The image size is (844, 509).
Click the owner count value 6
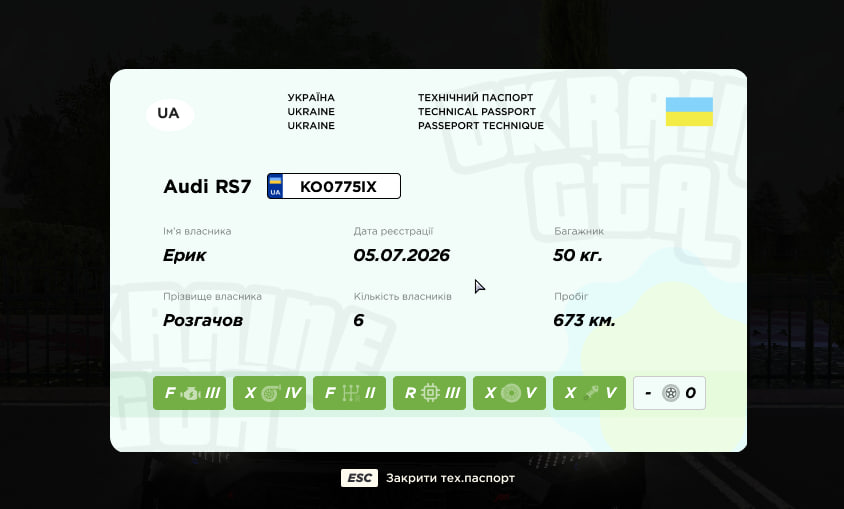(x=358, y=320)
